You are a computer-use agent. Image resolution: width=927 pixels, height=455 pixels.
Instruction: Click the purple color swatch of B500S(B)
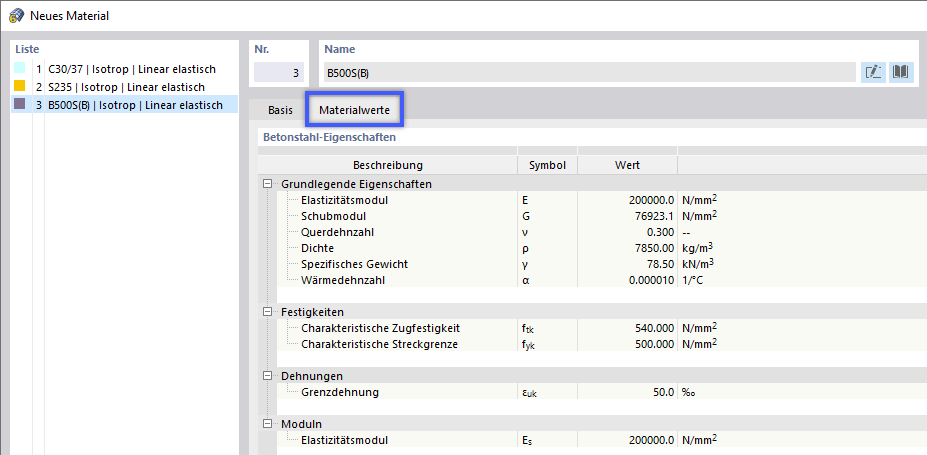coord(20,105)
